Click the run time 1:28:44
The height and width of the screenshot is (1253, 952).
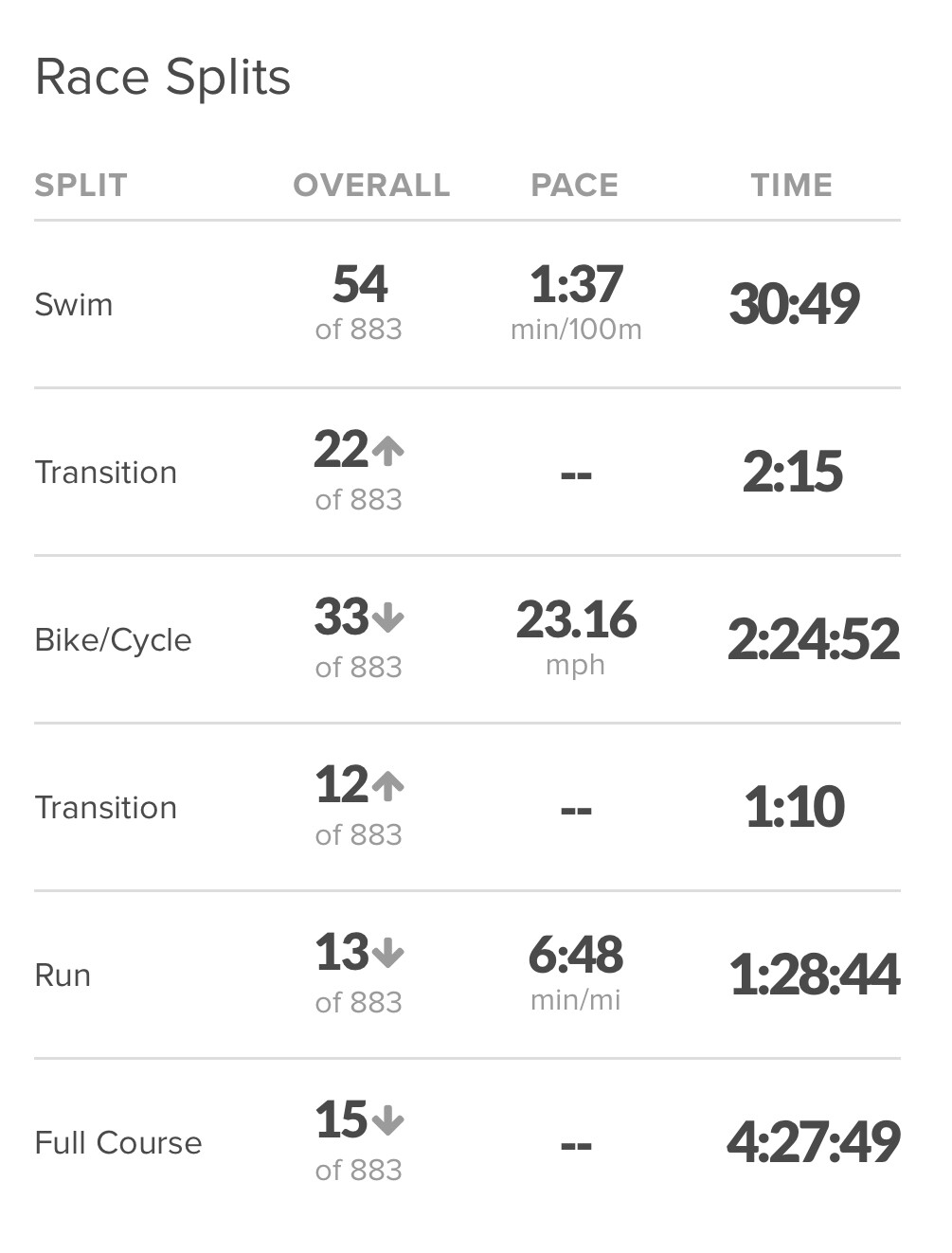click(x=814, y=975)
